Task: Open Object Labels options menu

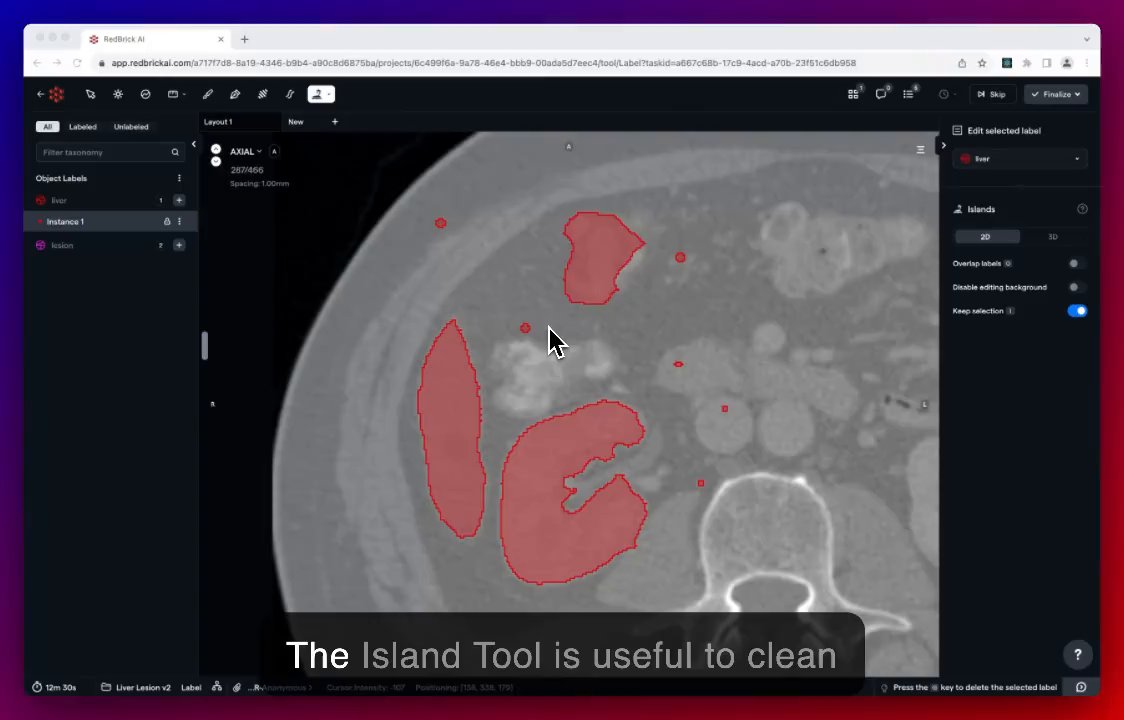Action: click(x=179, y=178)
